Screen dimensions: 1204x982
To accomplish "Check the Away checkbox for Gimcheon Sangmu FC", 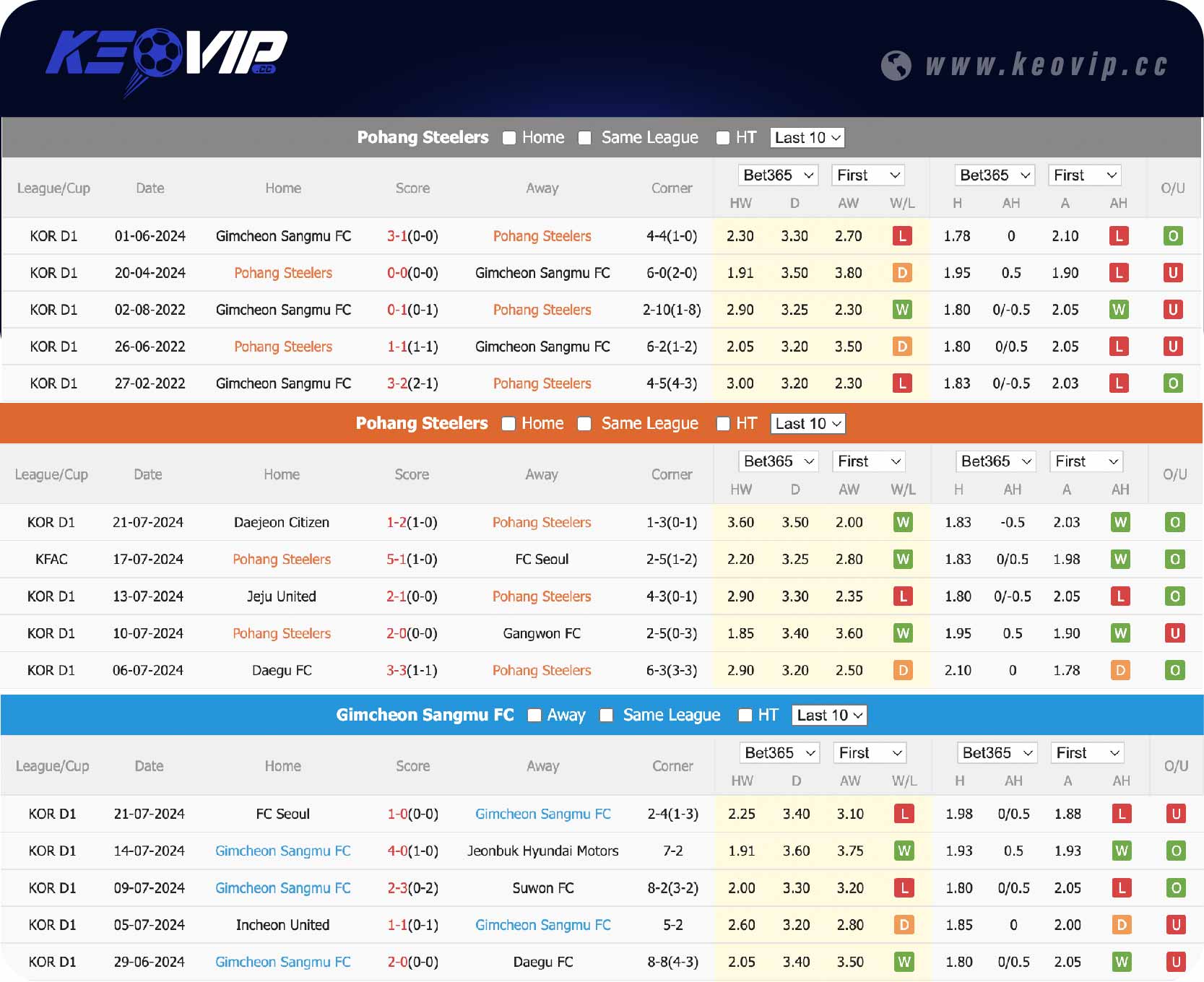I will coord(534,716).
